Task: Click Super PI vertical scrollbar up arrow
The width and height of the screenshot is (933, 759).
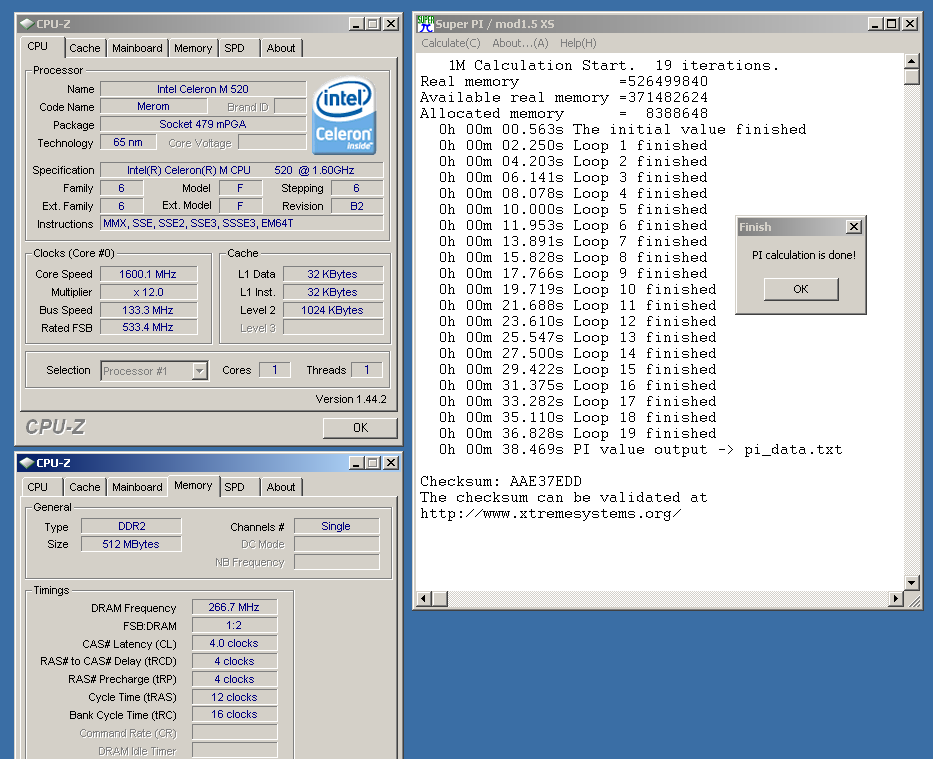Action: click(912, 61)
